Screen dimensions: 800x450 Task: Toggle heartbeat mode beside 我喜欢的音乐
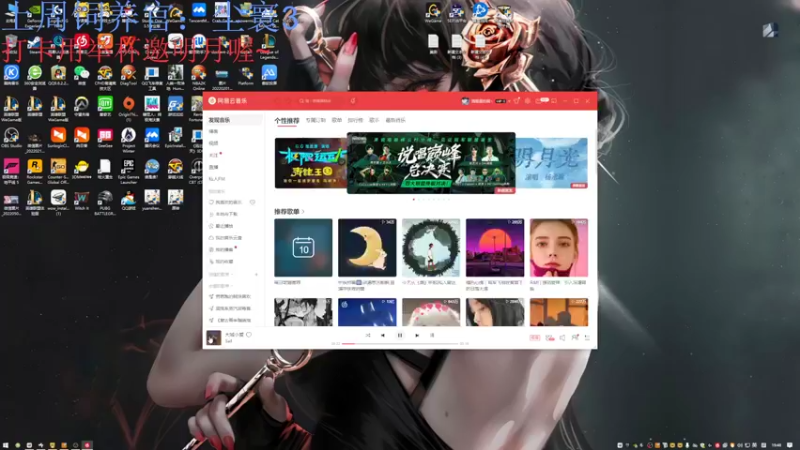coord(252,203)
